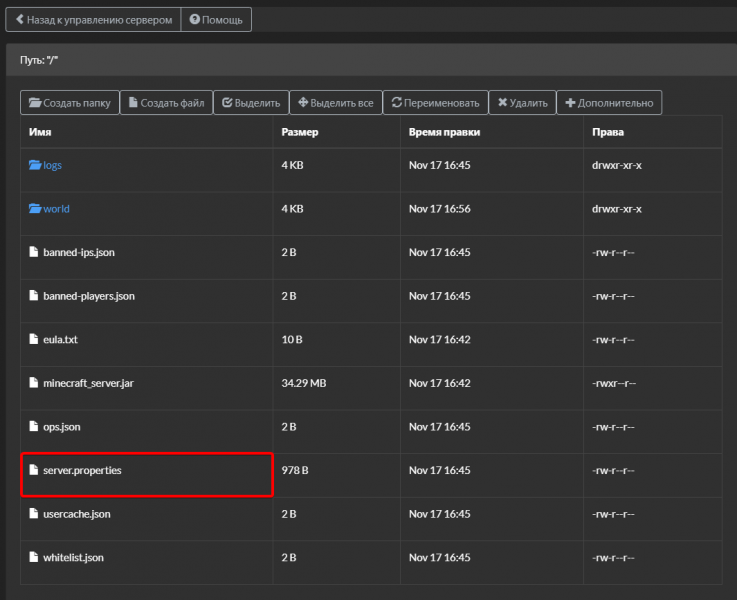Select the ops.json file name

[62, 427]
